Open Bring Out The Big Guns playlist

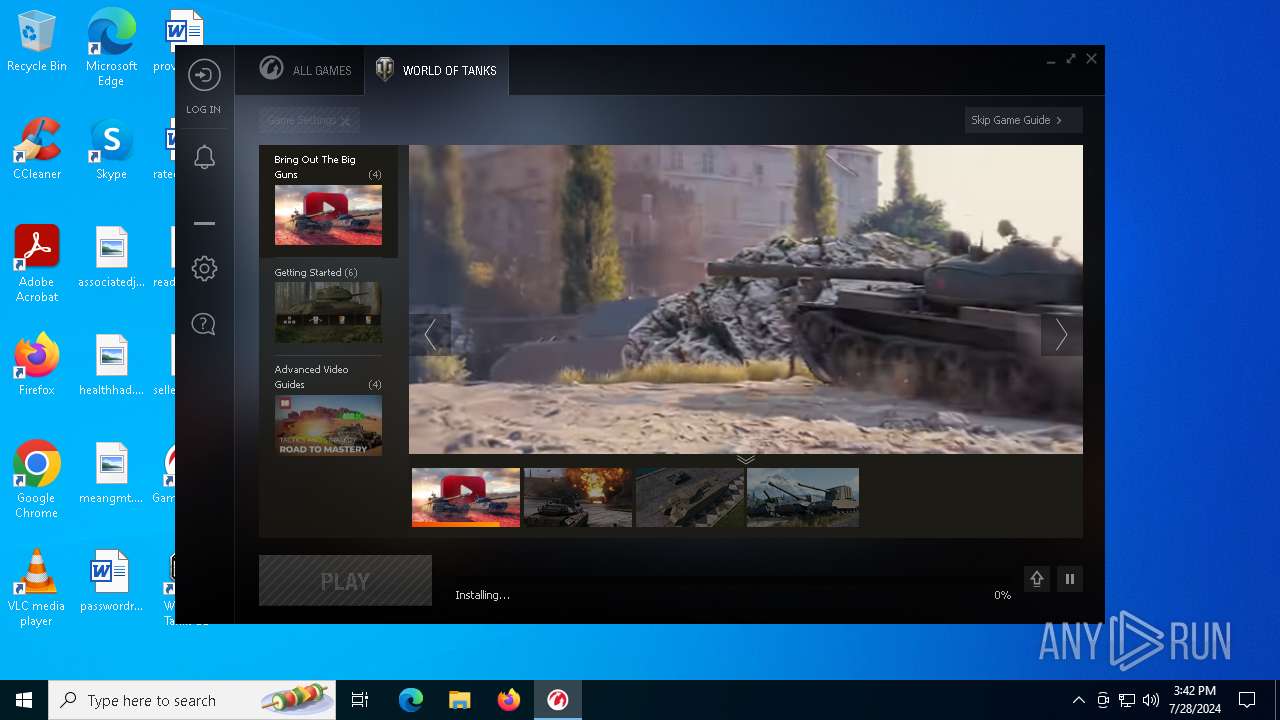coord(328,201)
